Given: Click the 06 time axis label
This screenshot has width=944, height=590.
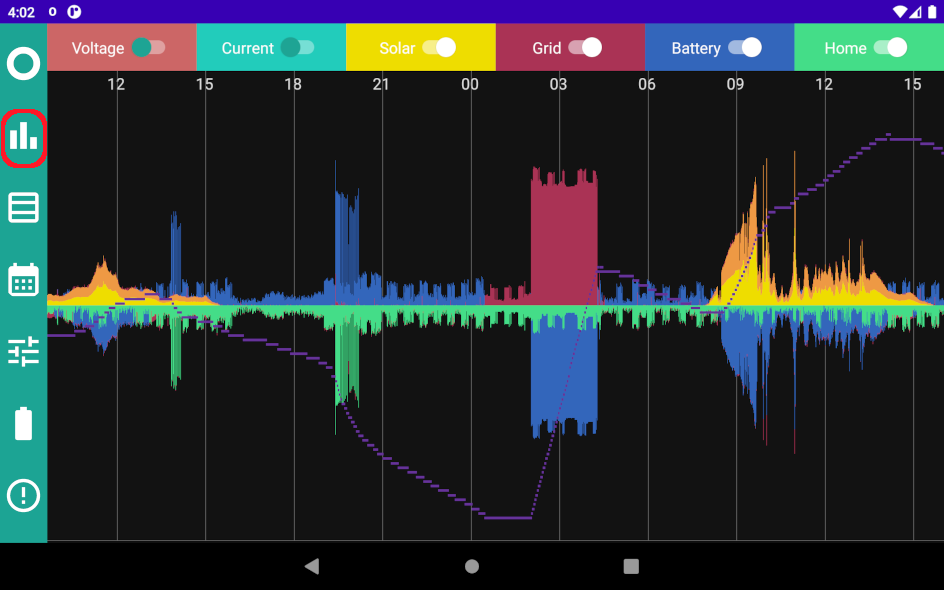Looking at the screenshot, I should tap(647, 84).
